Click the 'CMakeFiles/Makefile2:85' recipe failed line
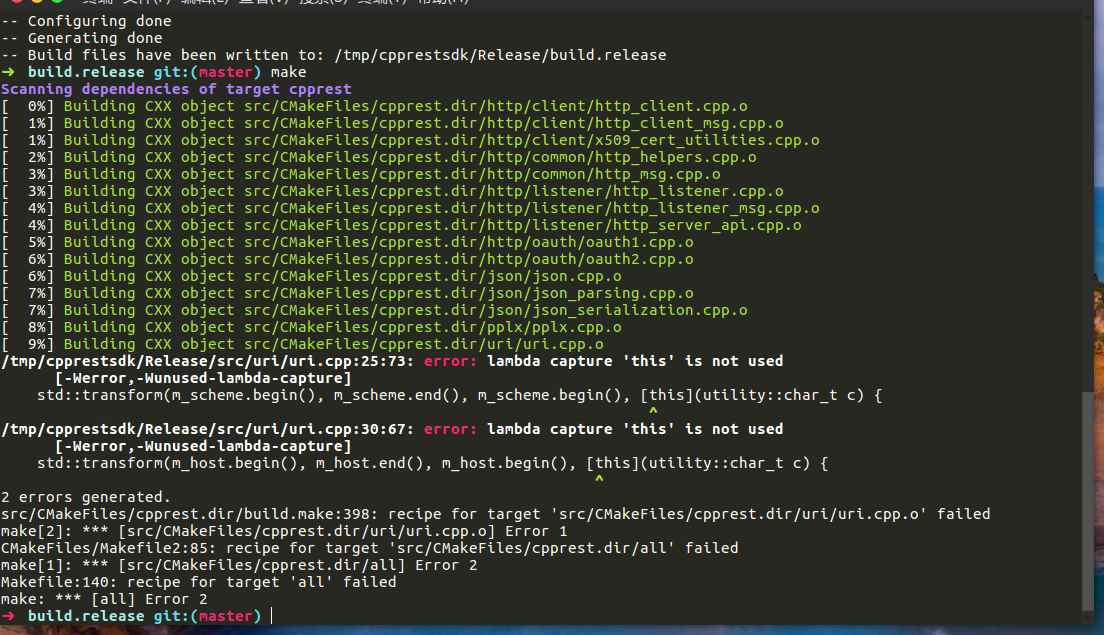1104x635 pixels. pos(370,548)
